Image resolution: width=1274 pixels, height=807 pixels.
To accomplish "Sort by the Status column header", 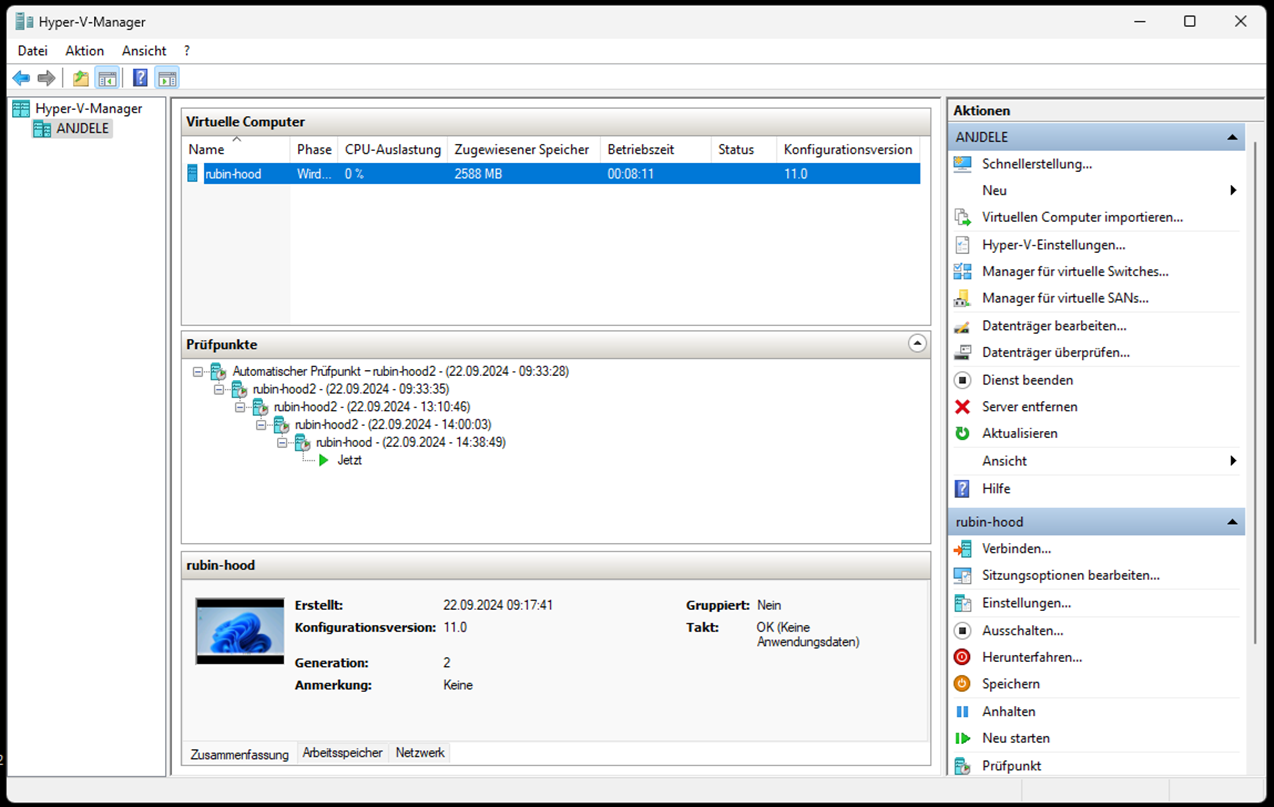I will click(743, 149).
